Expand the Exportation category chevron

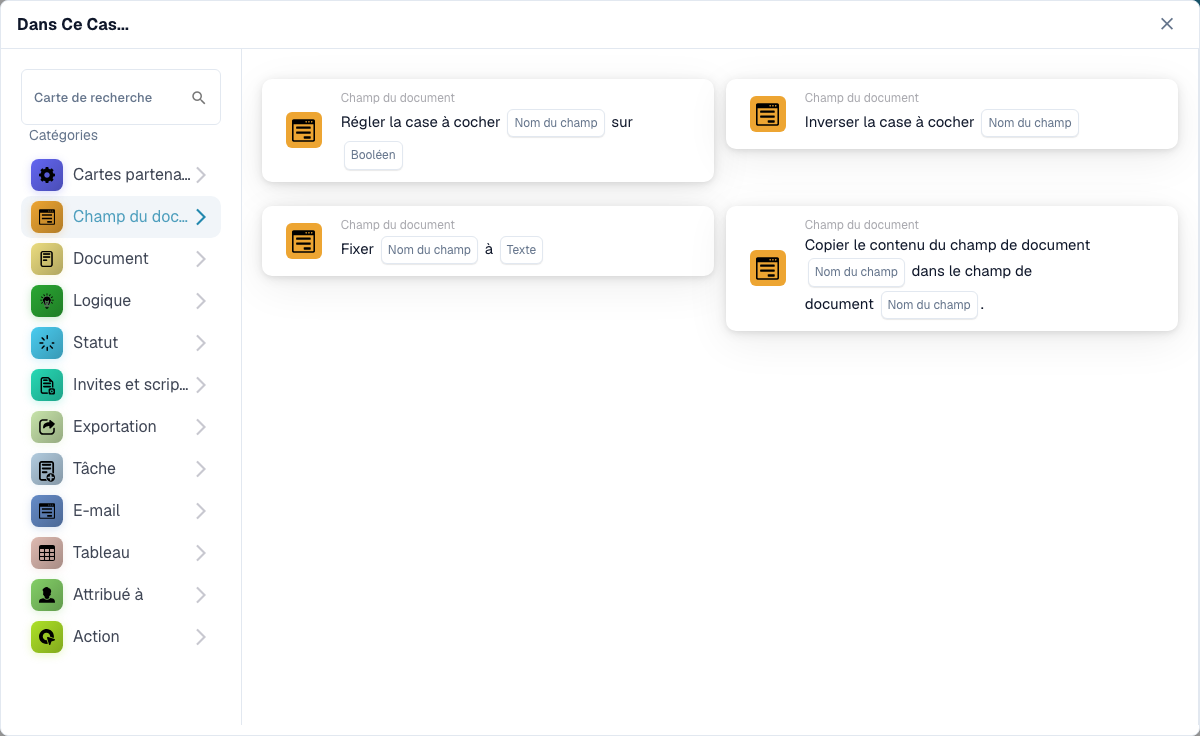point(201,427)
